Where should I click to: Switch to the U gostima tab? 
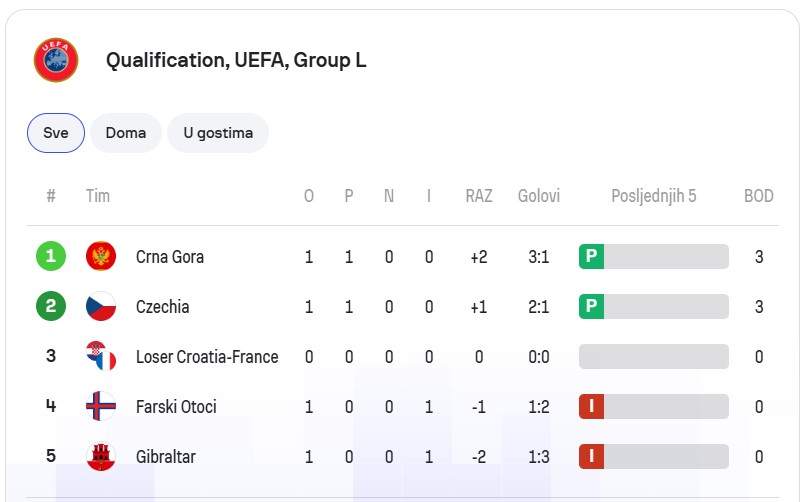coord(218,133)
